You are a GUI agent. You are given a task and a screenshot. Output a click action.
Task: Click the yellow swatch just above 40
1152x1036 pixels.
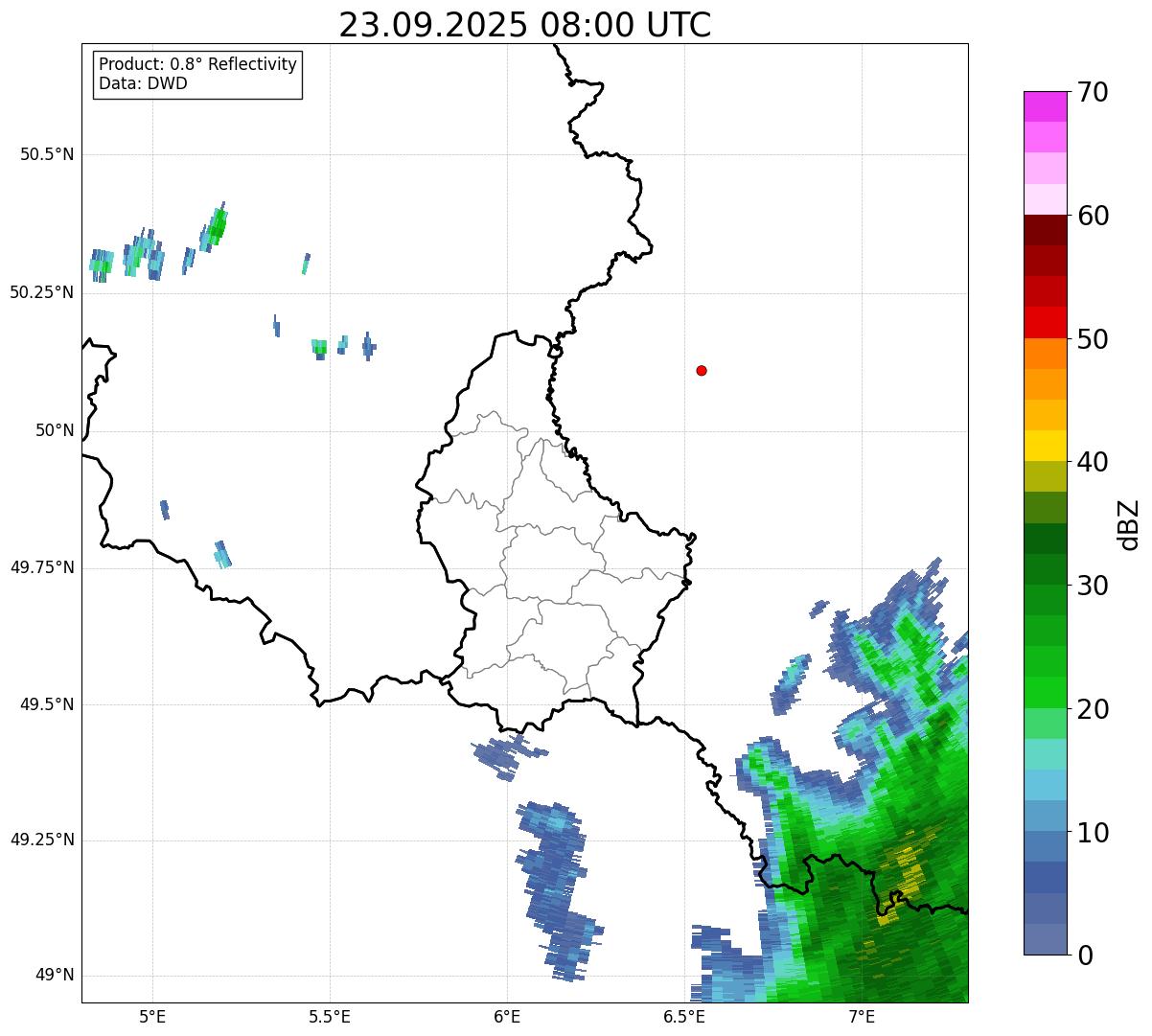(x=1045, y=446)
